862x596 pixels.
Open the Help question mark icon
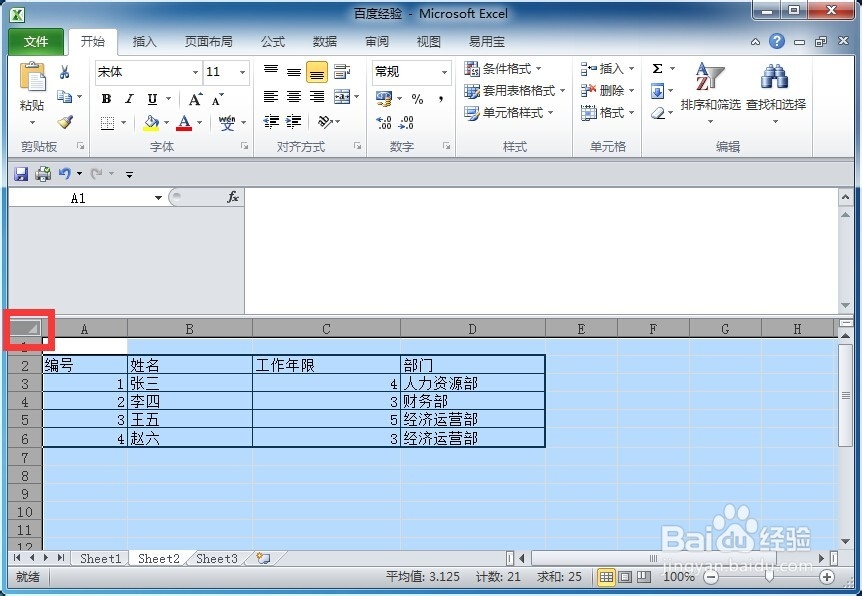click(x=777, y=41)
